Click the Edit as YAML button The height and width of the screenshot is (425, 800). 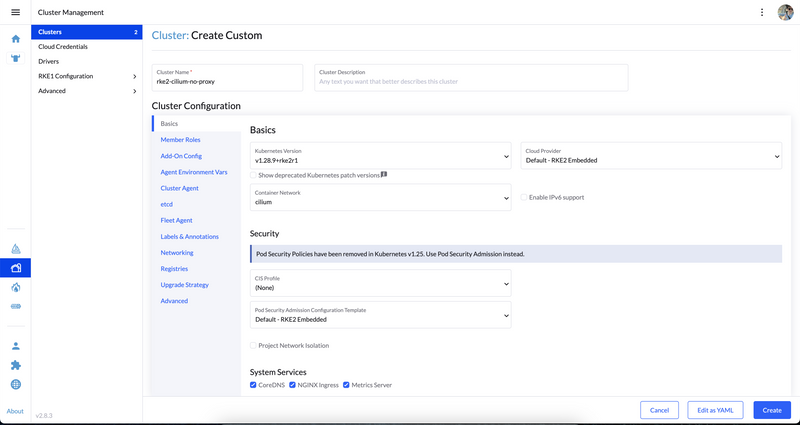715,410
